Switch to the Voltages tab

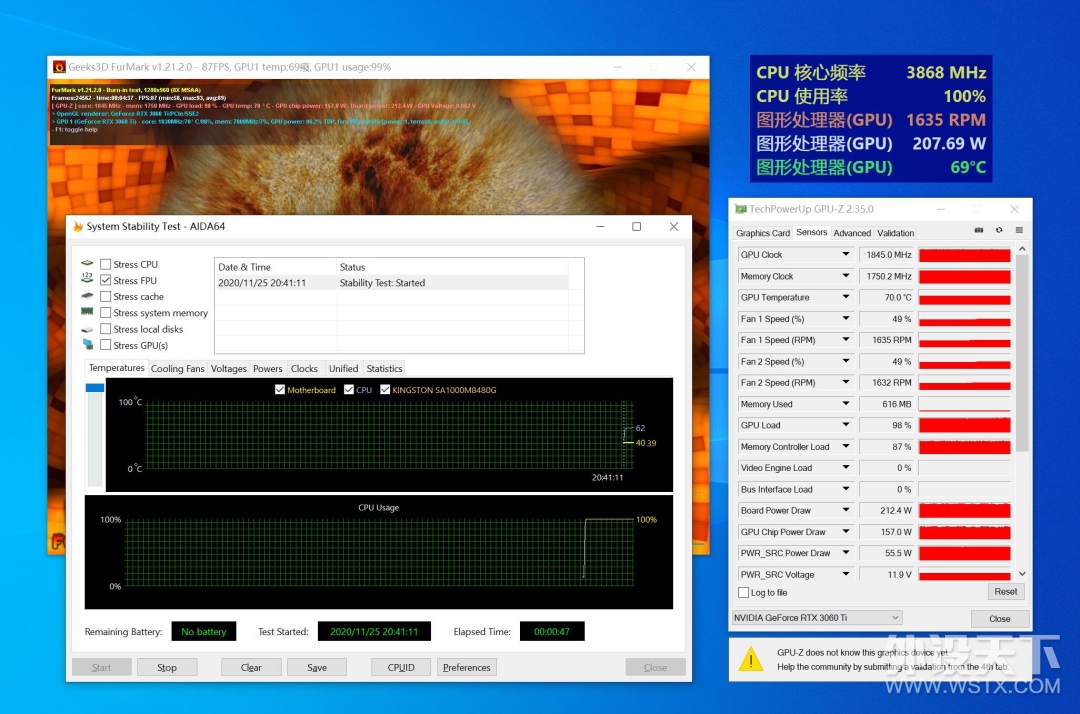click(x=229, y=368)
